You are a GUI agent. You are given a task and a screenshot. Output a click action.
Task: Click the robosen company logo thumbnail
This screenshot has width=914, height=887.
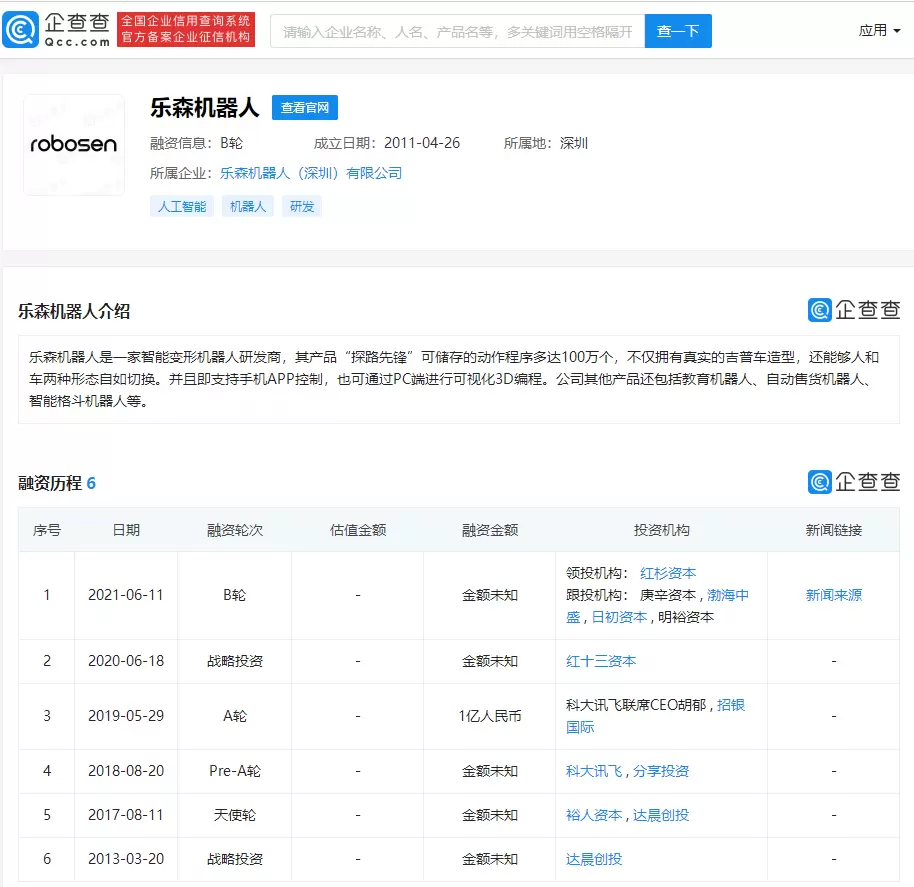(x=74, y=145)
